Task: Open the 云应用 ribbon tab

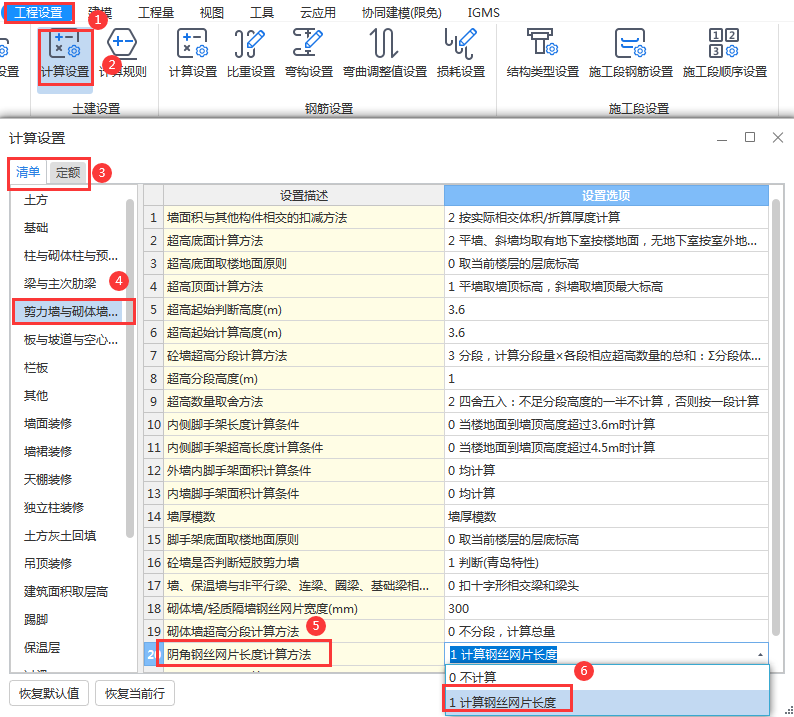Action: tap(317, 13)
